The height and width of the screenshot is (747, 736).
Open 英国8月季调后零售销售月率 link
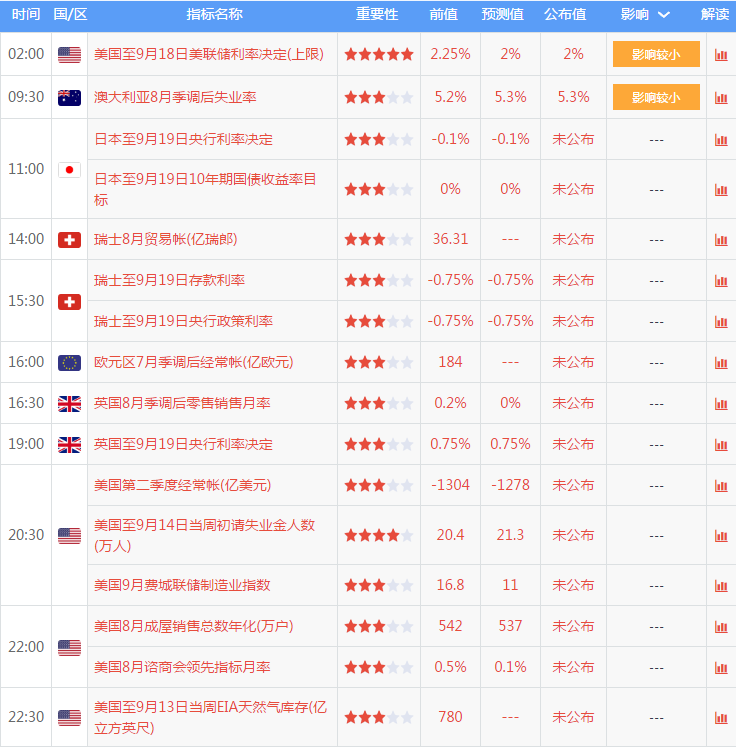tap(182, 403)
